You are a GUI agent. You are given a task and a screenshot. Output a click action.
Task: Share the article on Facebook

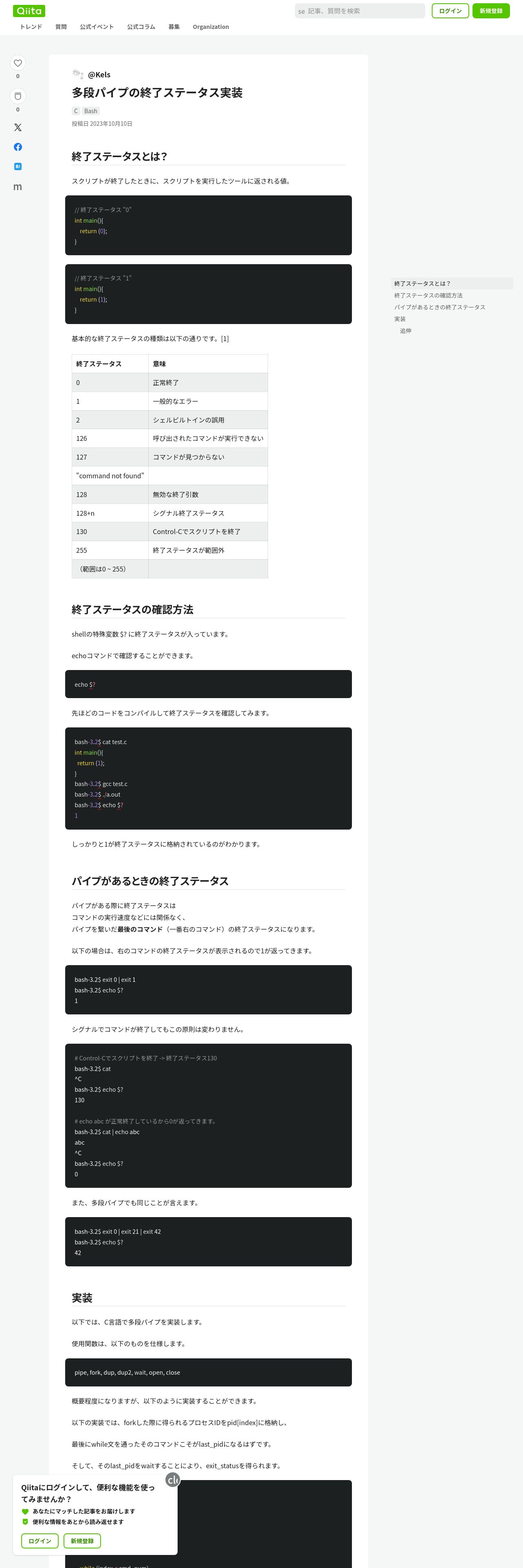(18, 147)
